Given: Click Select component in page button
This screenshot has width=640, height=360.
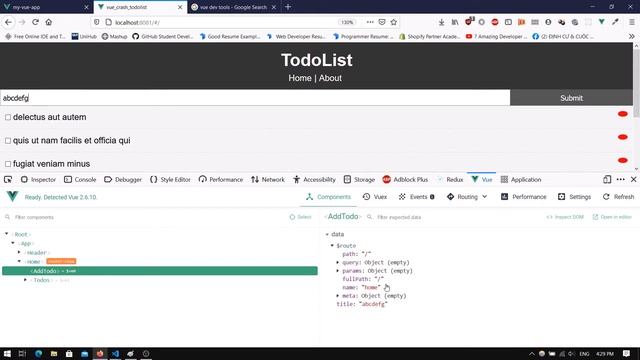Looking at the screenshot, I should [300, 217].
